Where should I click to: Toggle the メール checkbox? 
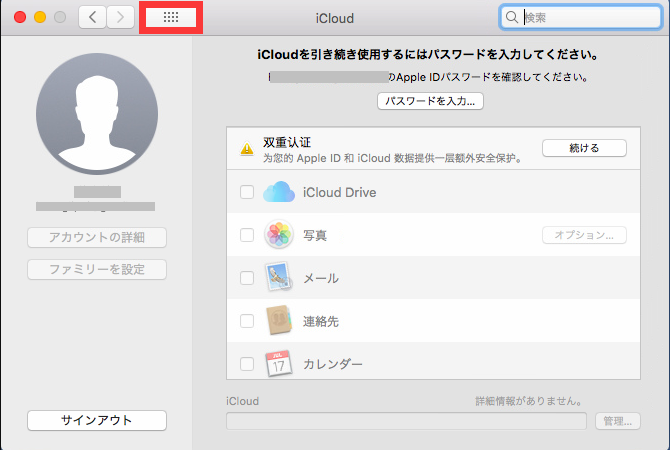pyautogui.click(x=247, y=278)
